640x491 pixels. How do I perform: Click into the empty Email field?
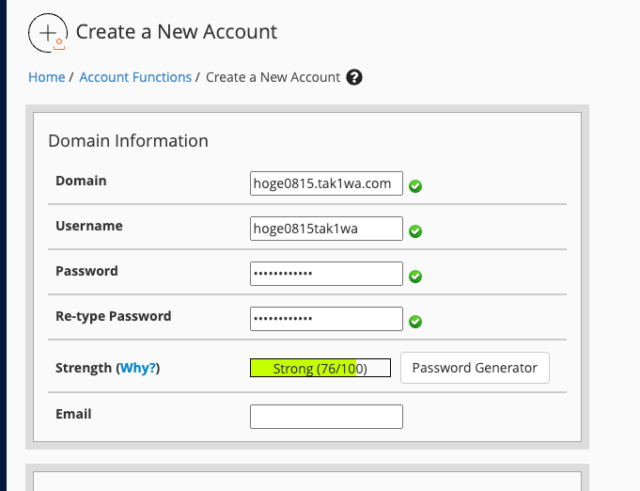click(326, 416)
